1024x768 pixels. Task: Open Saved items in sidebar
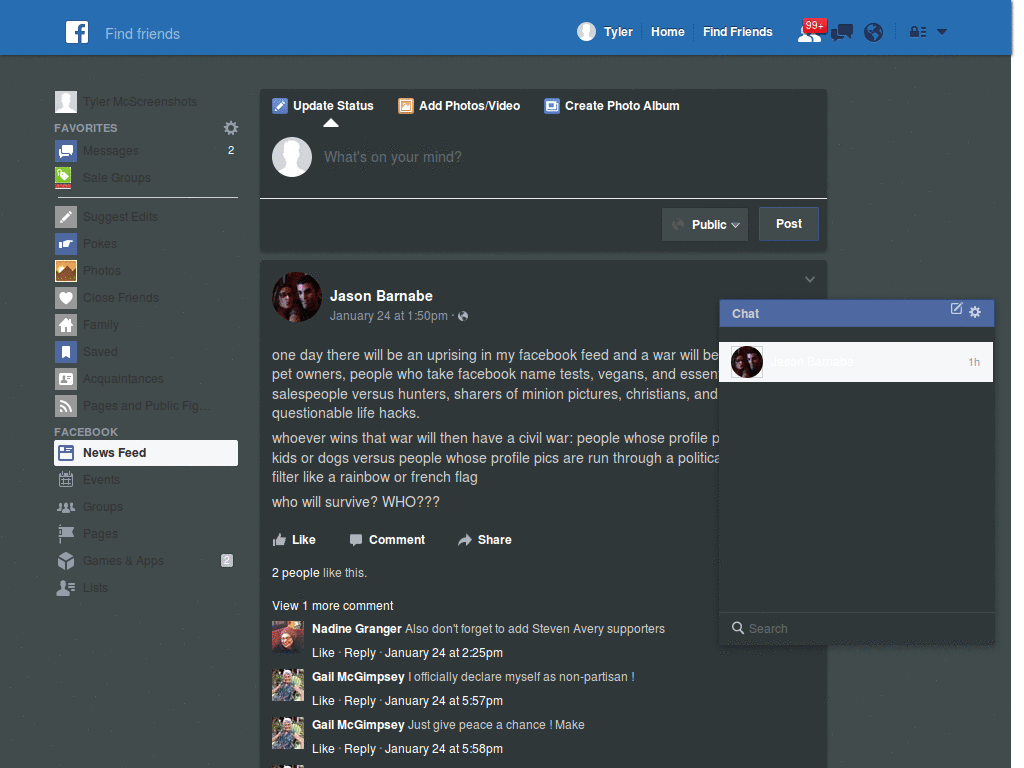(x=146, y=351)
